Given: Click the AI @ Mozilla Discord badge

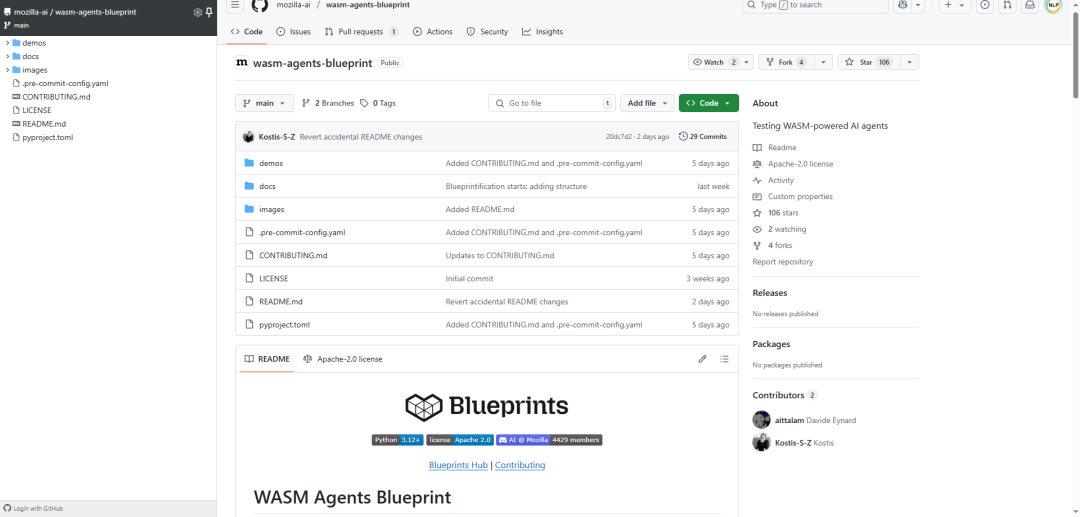Looking at the screenshot, I should (x=549, y=439).
